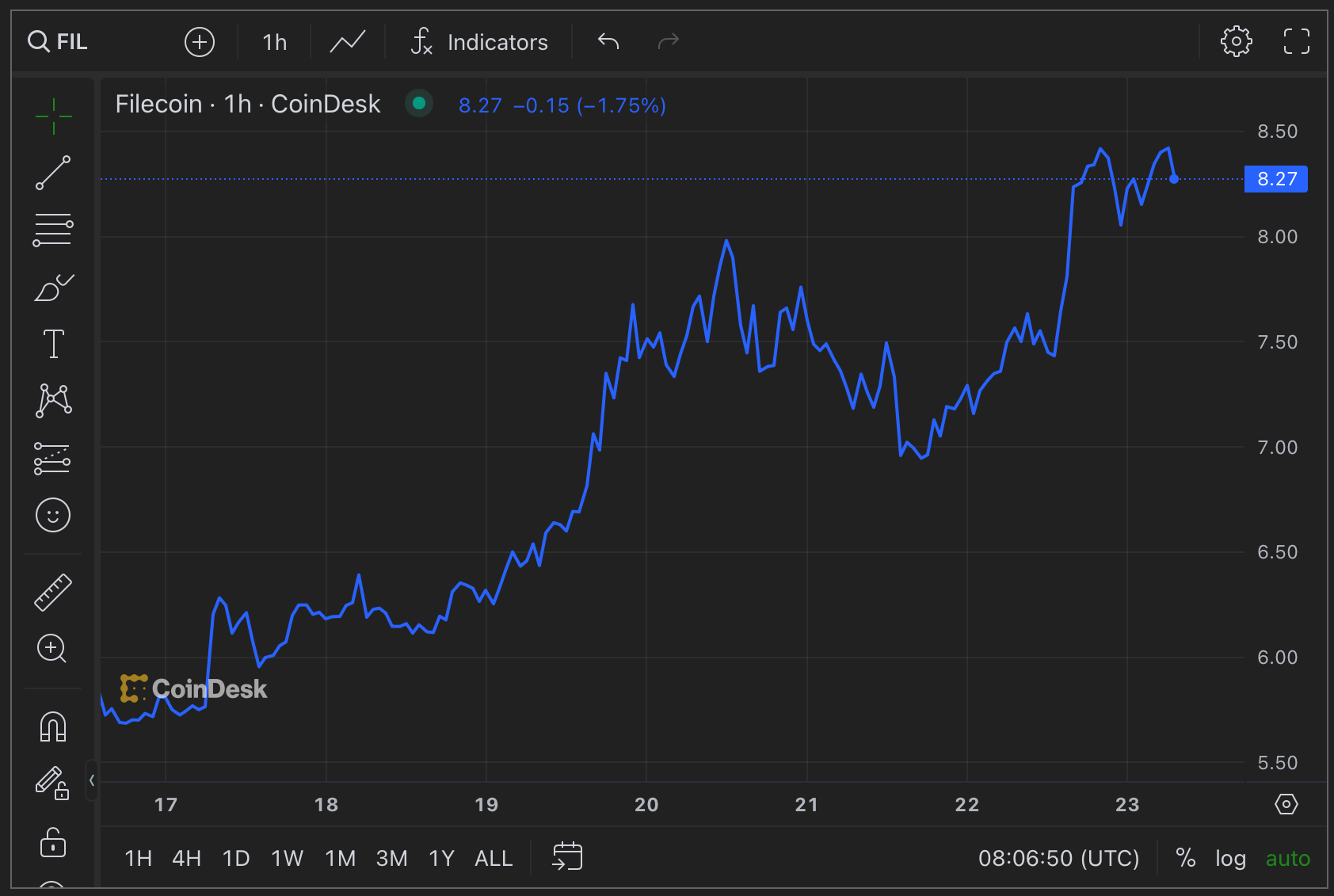Screen dimensions: 1334x896
Task: Select the text annotation tool
Action: 53,344
